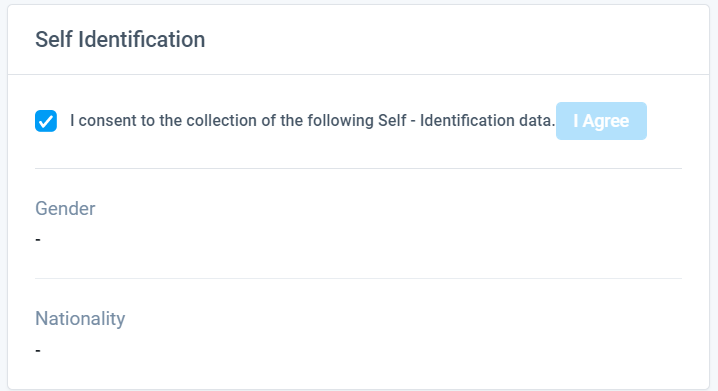Click the word "data." before I Agree
Viewport: 718px width, 391px height.
[x=537, y=121]
